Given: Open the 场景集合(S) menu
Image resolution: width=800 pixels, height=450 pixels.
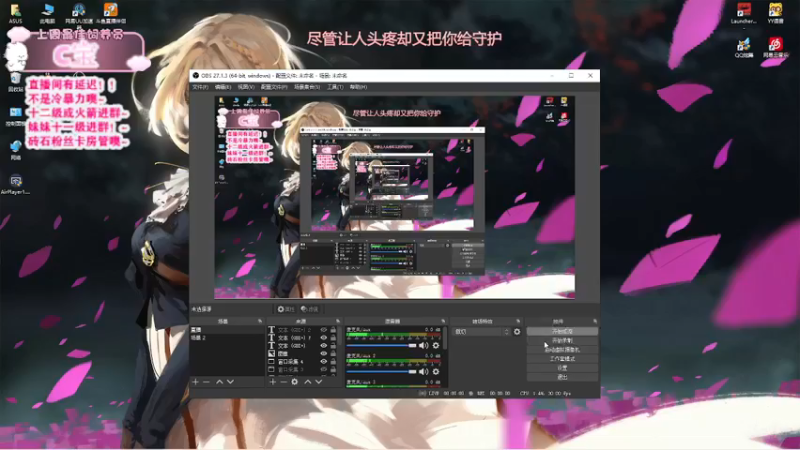Looking at the screenshot, I should click(307, 87).
